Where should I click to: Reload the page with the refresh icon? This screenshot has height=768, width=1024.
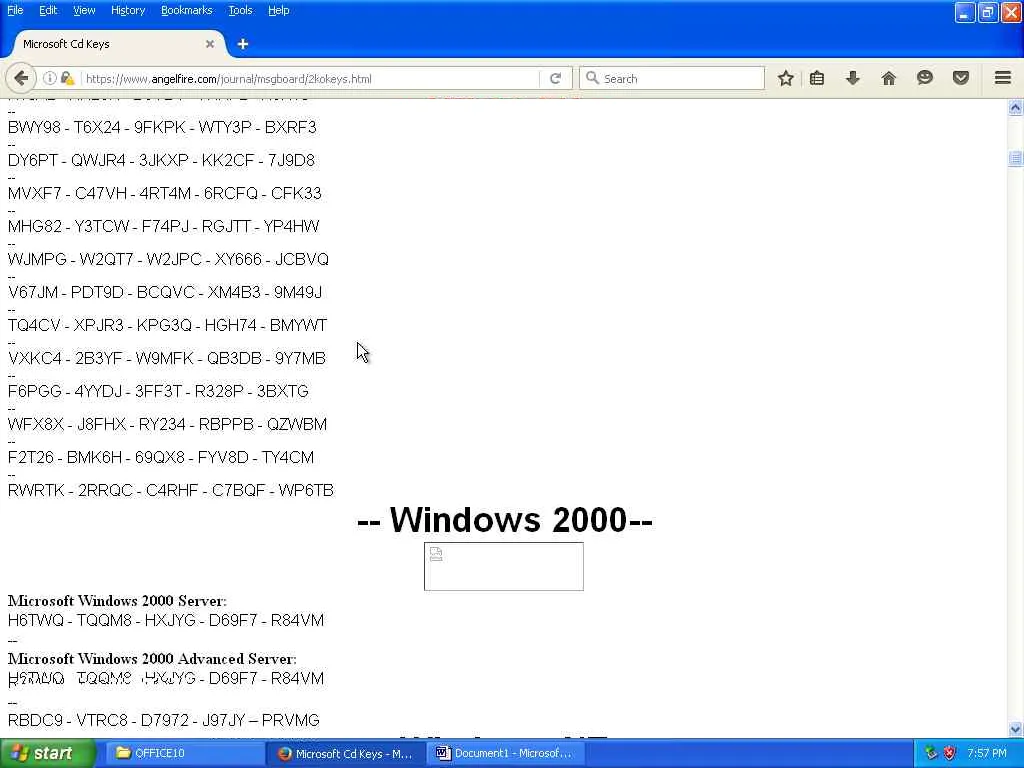(556, 78)
